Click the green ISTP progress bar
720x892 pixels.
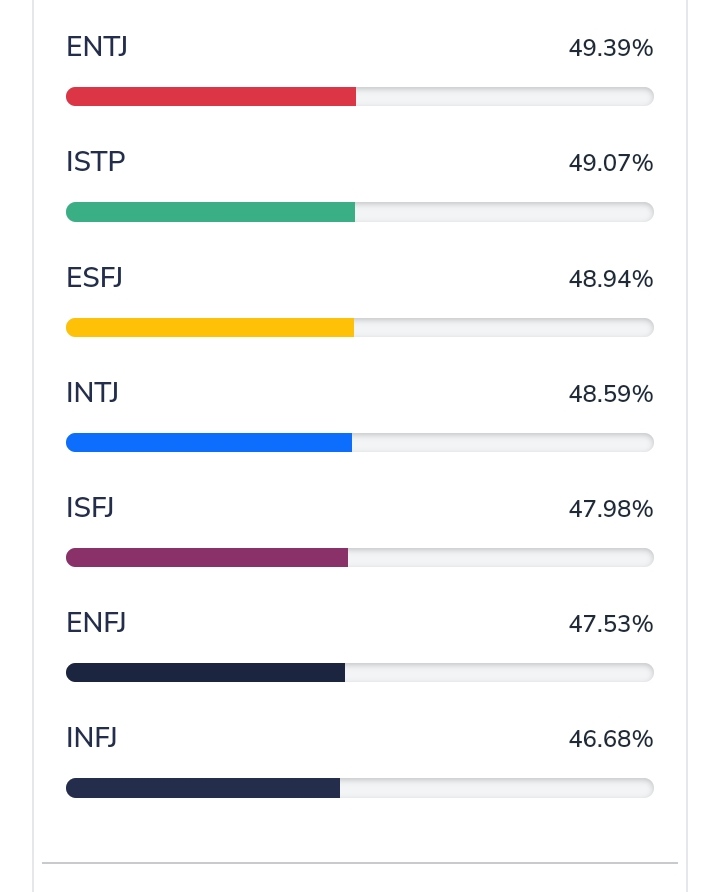359,212
